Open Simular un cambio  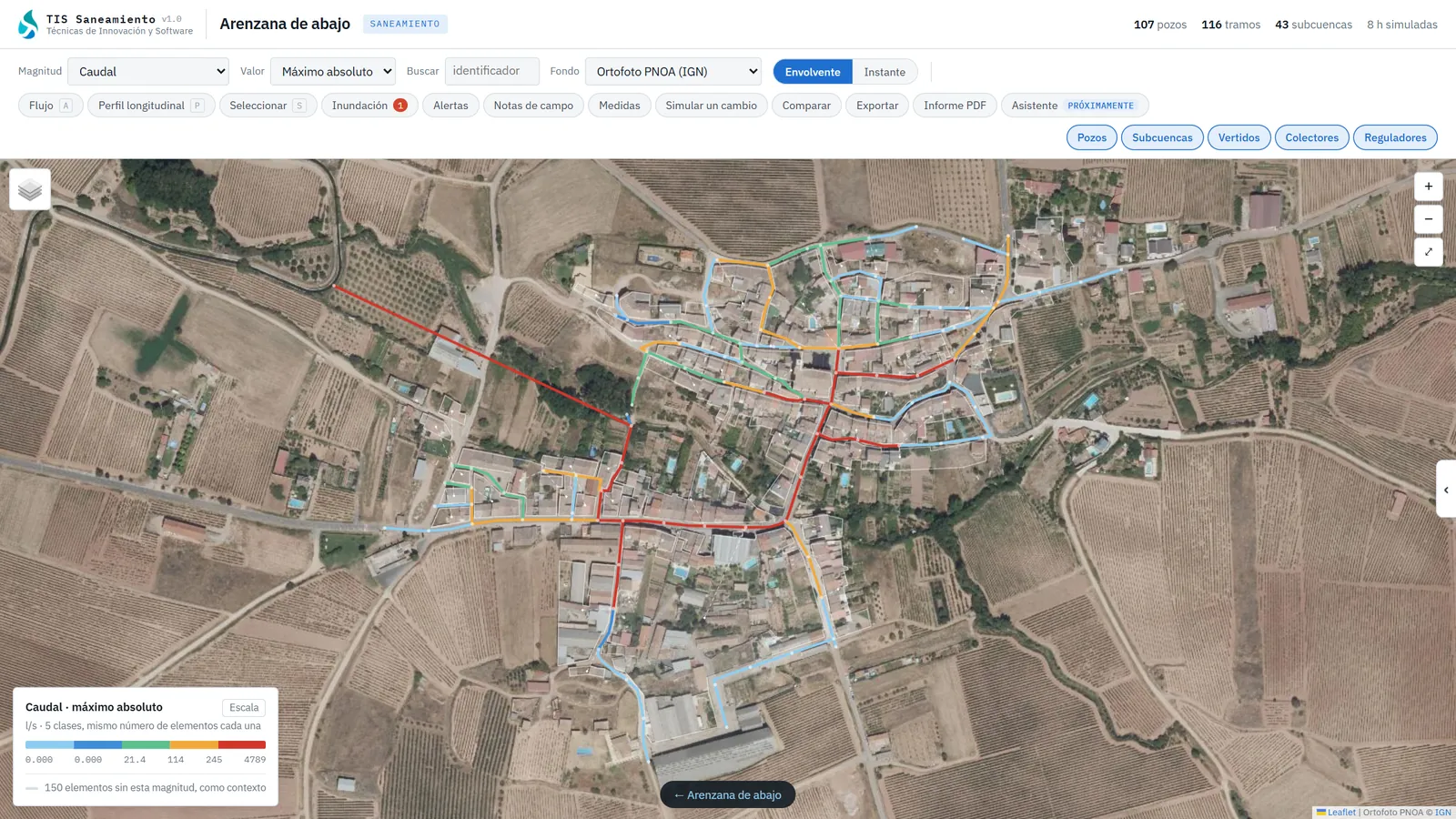(711, 106)
